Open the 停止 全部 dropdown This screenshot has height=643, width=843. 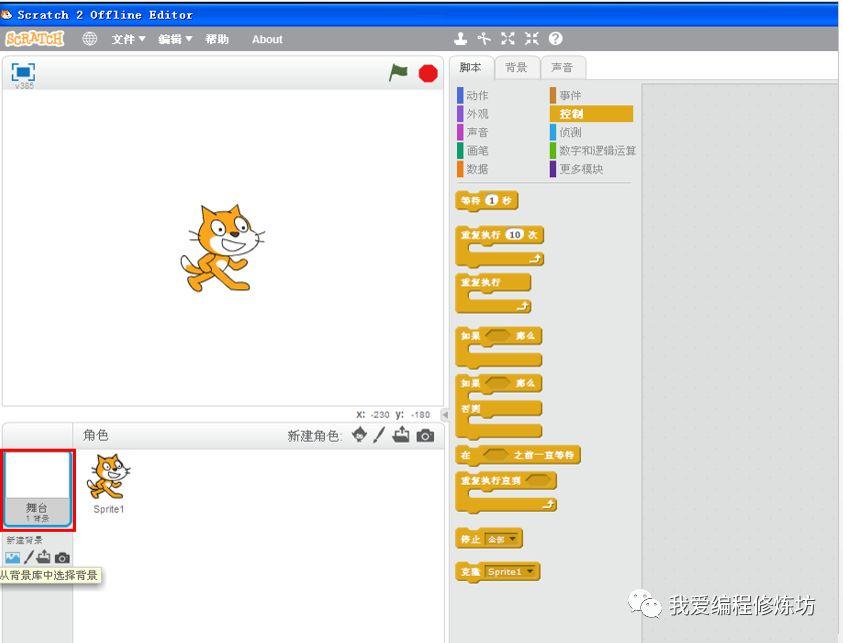tap(503, 539)
